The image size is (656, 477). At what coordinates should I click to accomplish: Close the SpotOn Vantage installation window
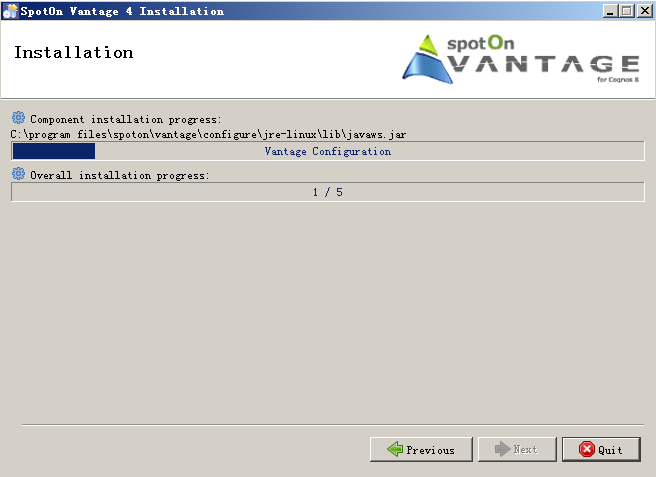(645, 11)
